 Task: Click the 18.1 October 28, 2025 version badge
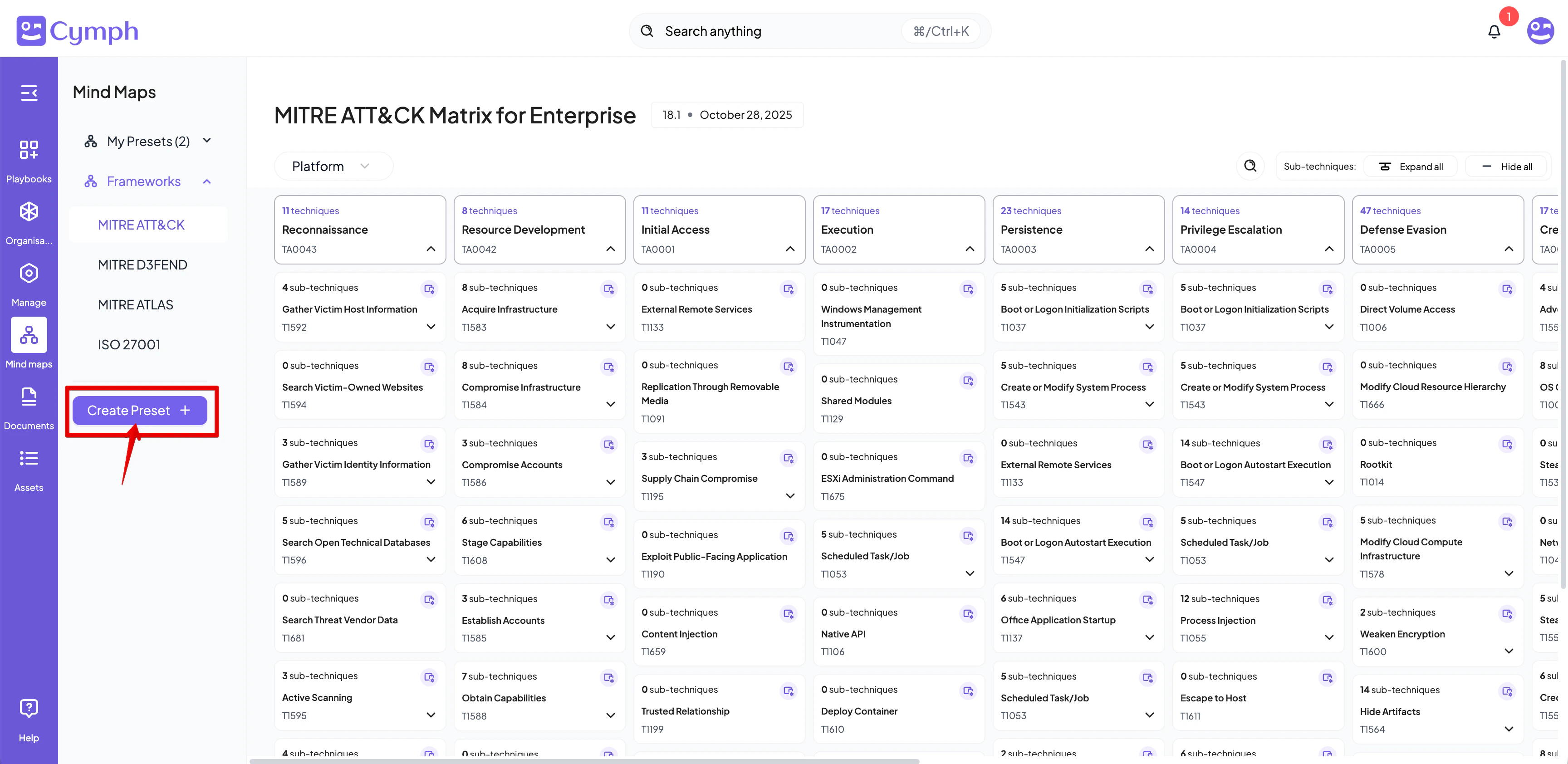[727, 115]
